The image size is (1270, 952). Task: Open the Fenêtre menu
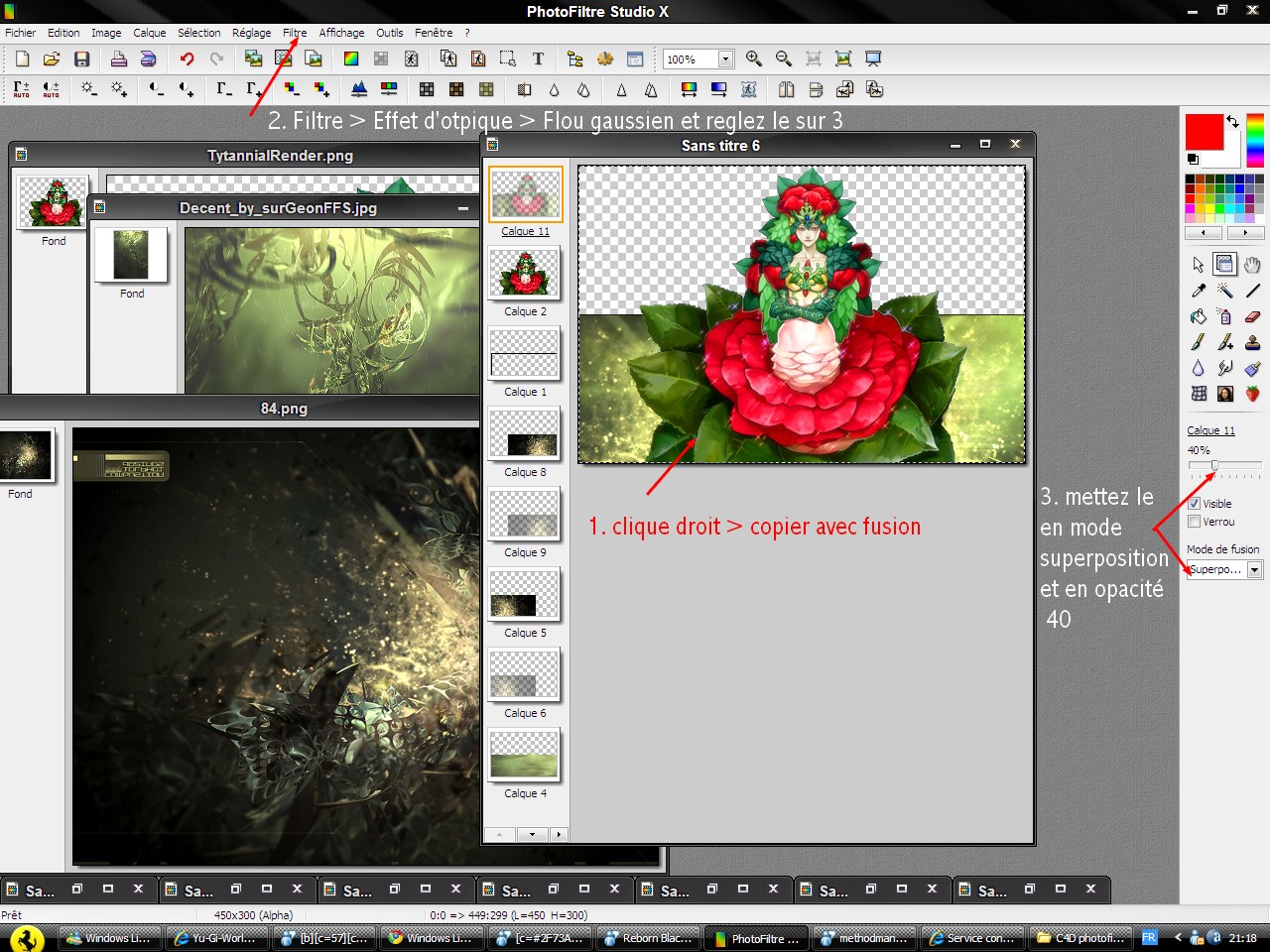(434, 33)
